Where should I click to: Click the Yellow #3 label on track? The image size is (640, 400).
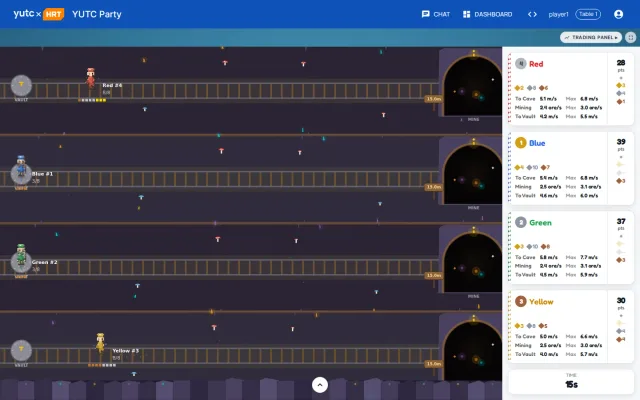point(125,351)
